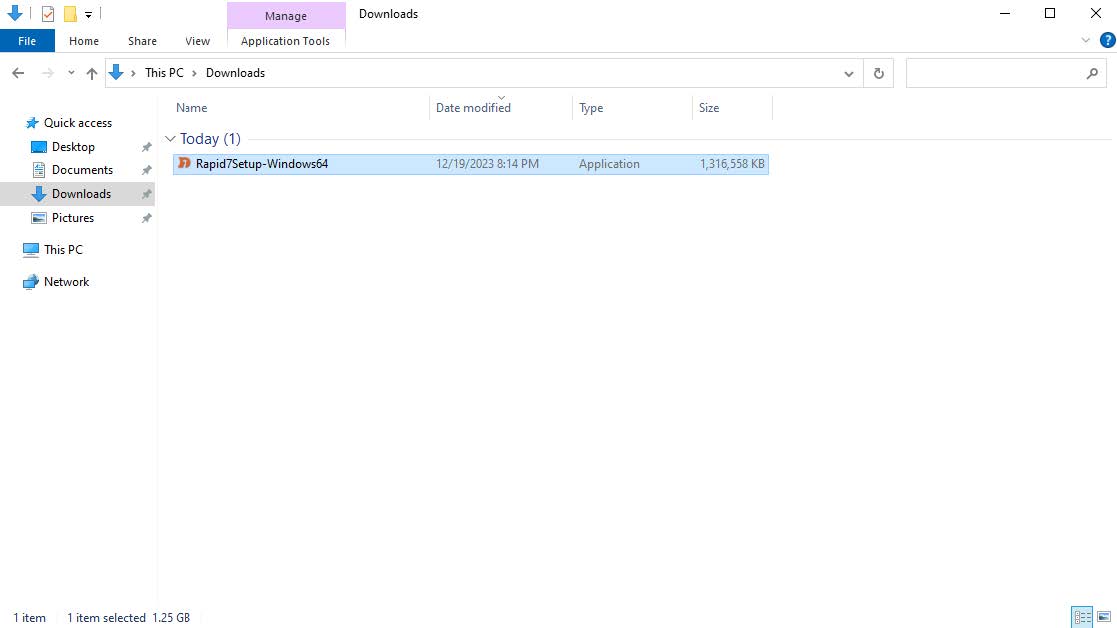
Task: Open Desktop in the navigation pane
Action: pos(73,147)
